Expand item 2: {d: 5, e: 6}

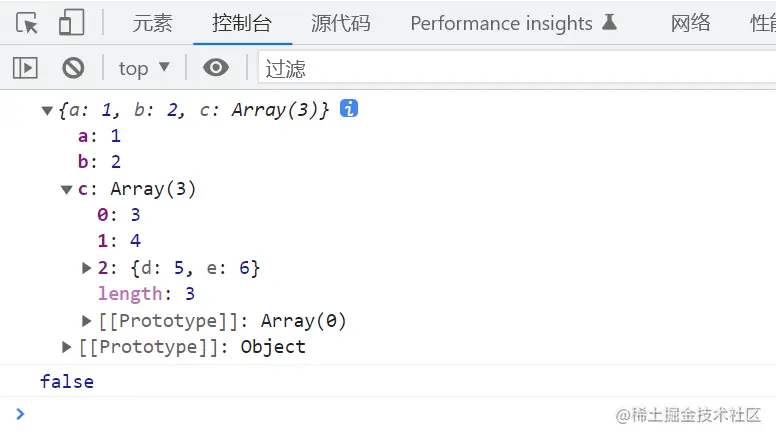(87, 268)
